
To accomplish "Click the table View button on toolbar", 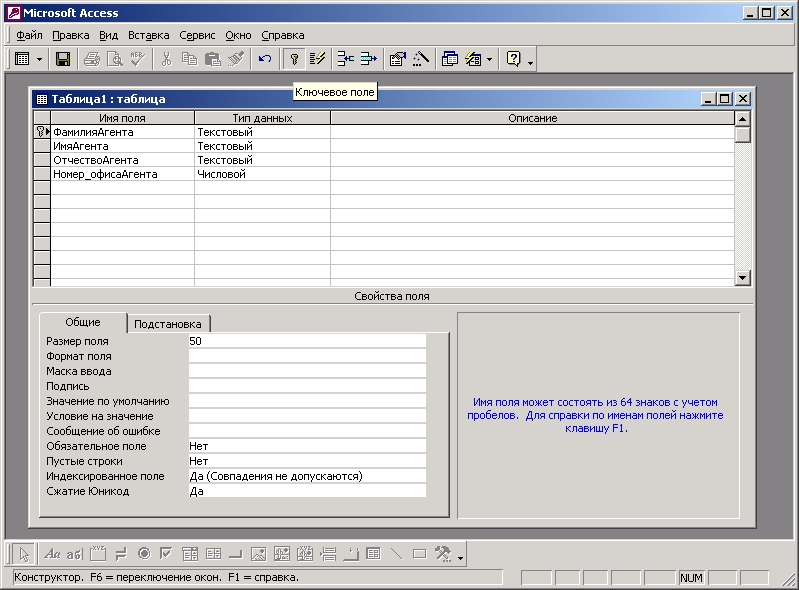I will point(22,59).
